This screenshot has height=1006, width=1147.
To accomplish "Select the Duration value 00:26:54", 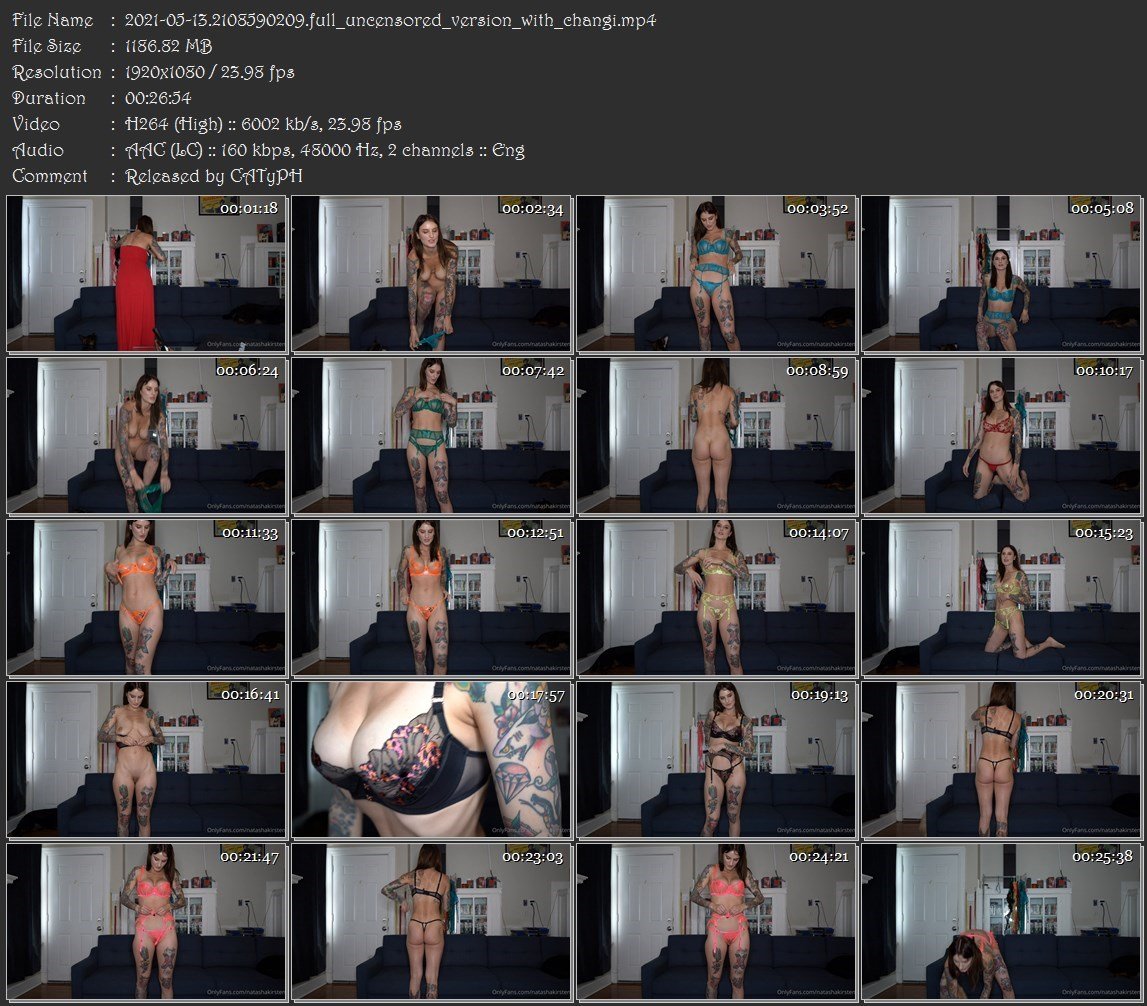I will click(x=158, y=98).
